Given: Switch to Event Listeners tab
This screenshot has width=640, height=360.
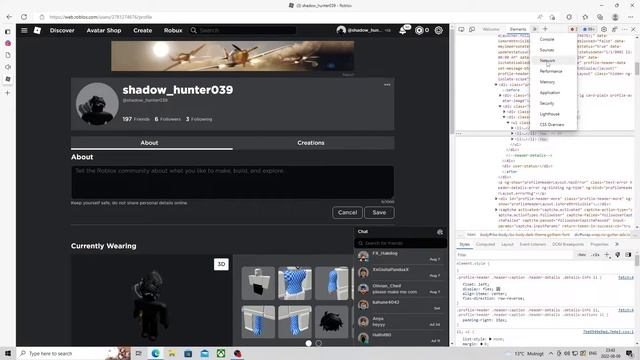Looking at the screenshot, I should [x=533, y=244].
